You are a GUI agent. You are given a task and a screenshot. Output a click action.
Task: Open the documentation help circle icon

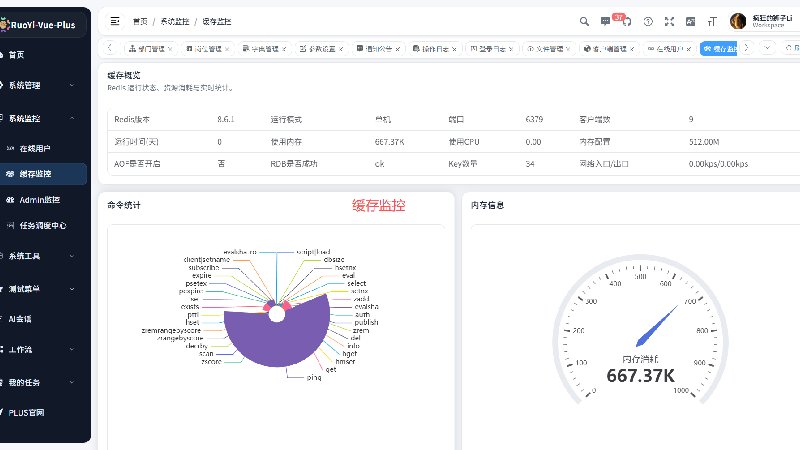point(648,21)
